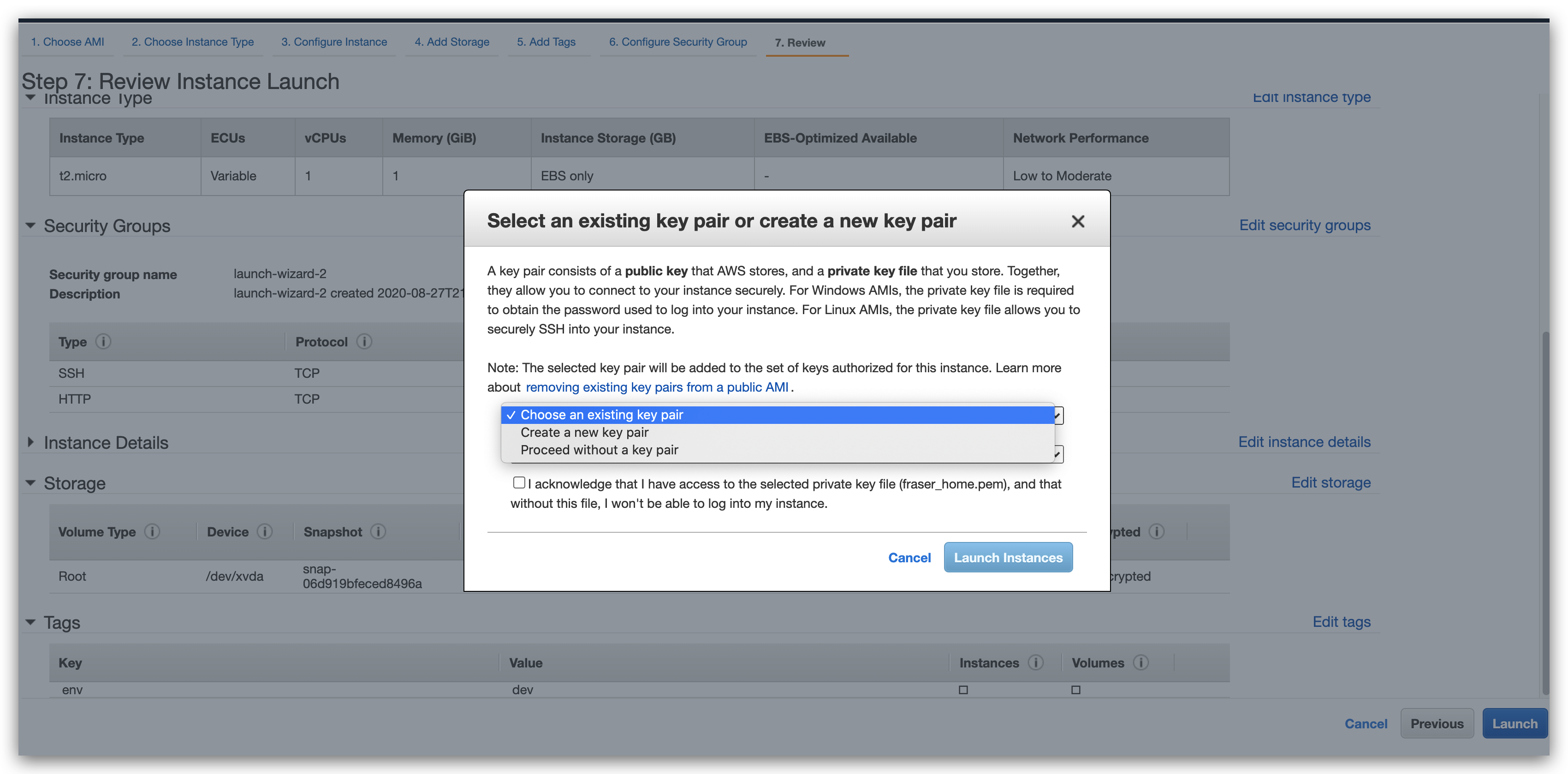Switch to the Configure Security Group tab
The image size is (1568, 774).
coord(676,42)
